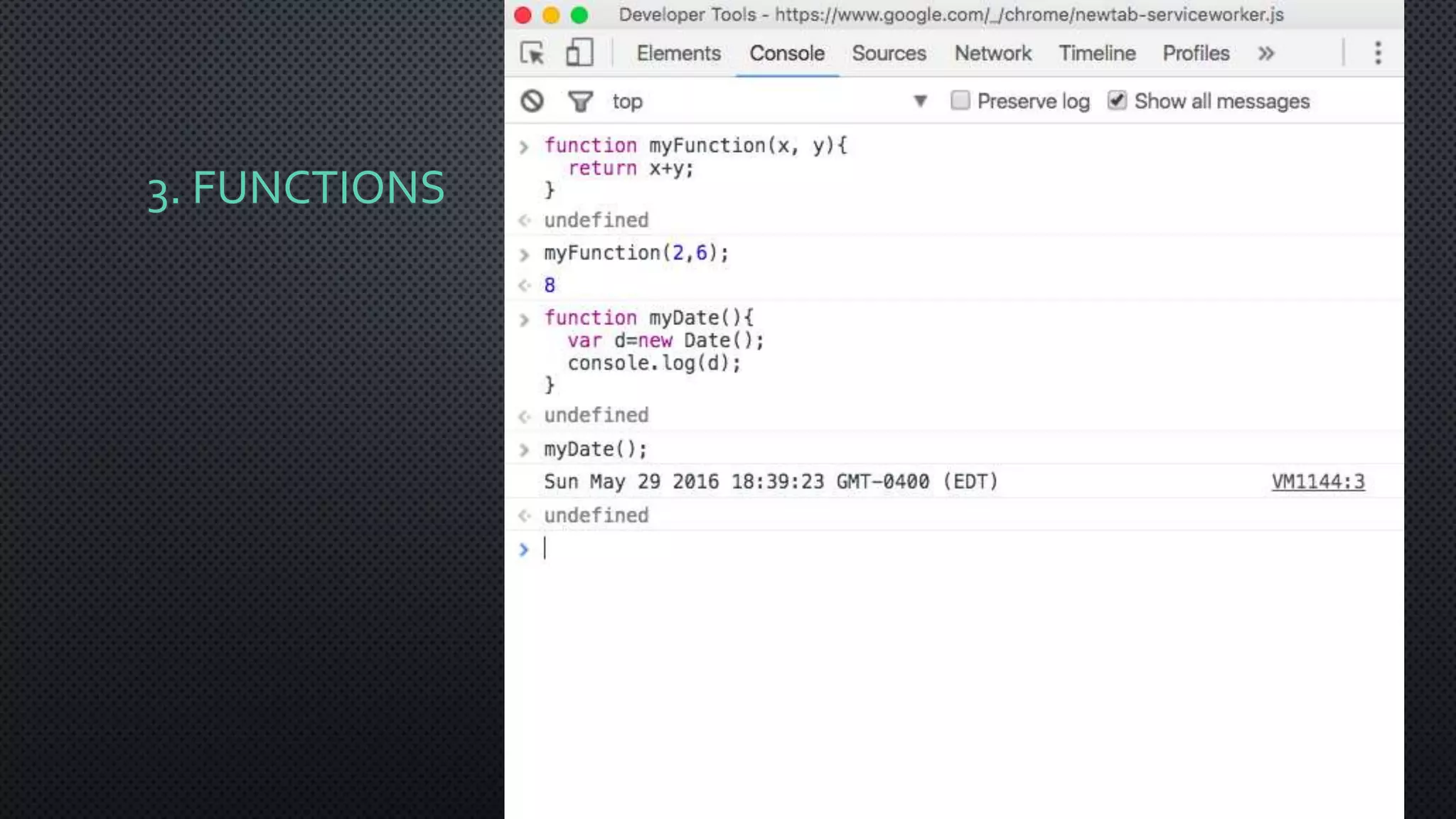This screenshot has height=819, width=1456.
Task: Switch to the Elements tab
Action: 678,53
